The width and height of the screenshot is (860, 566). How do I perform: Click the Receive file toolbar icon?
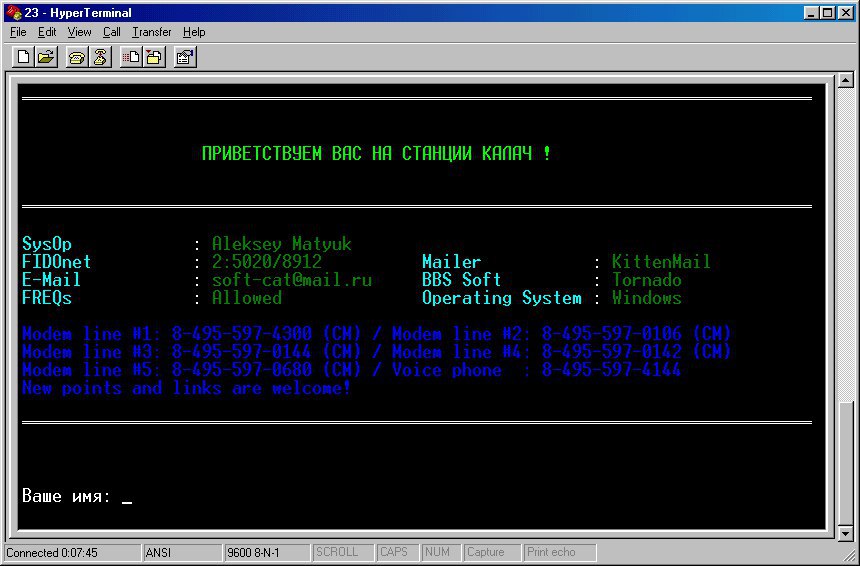point(155,57)
